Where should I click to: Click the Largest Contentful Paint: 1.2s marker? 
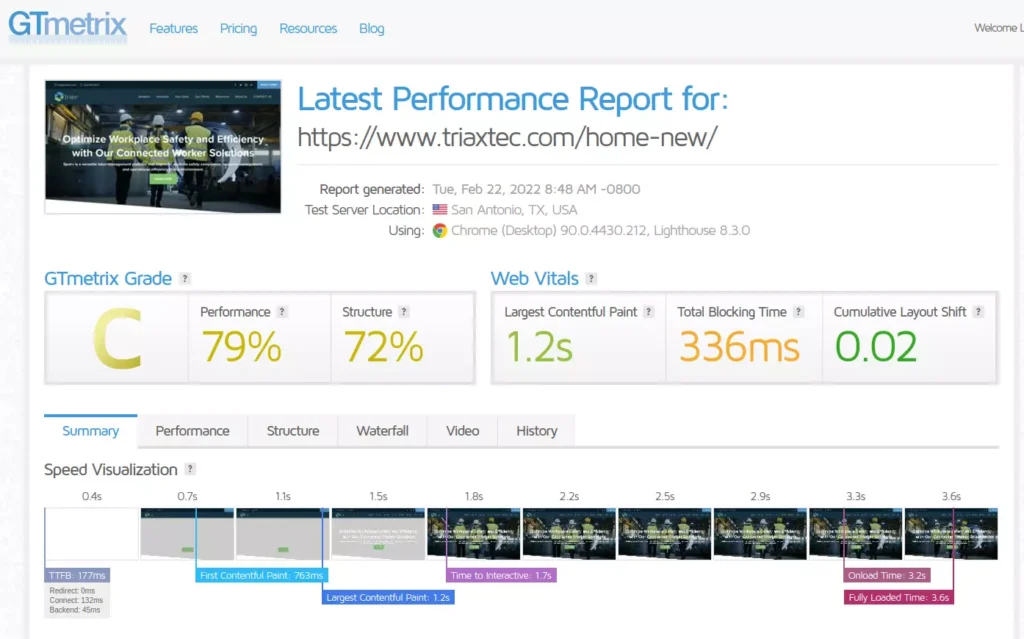tap(388, 597)
